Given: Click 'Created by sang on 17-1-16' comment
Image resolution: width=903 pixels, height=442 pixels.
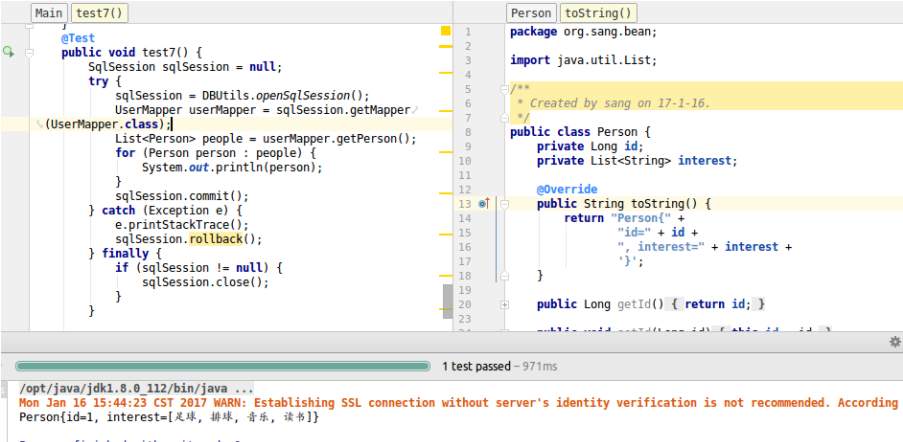Looking at the screenshot, I should (x=620, y=103).
